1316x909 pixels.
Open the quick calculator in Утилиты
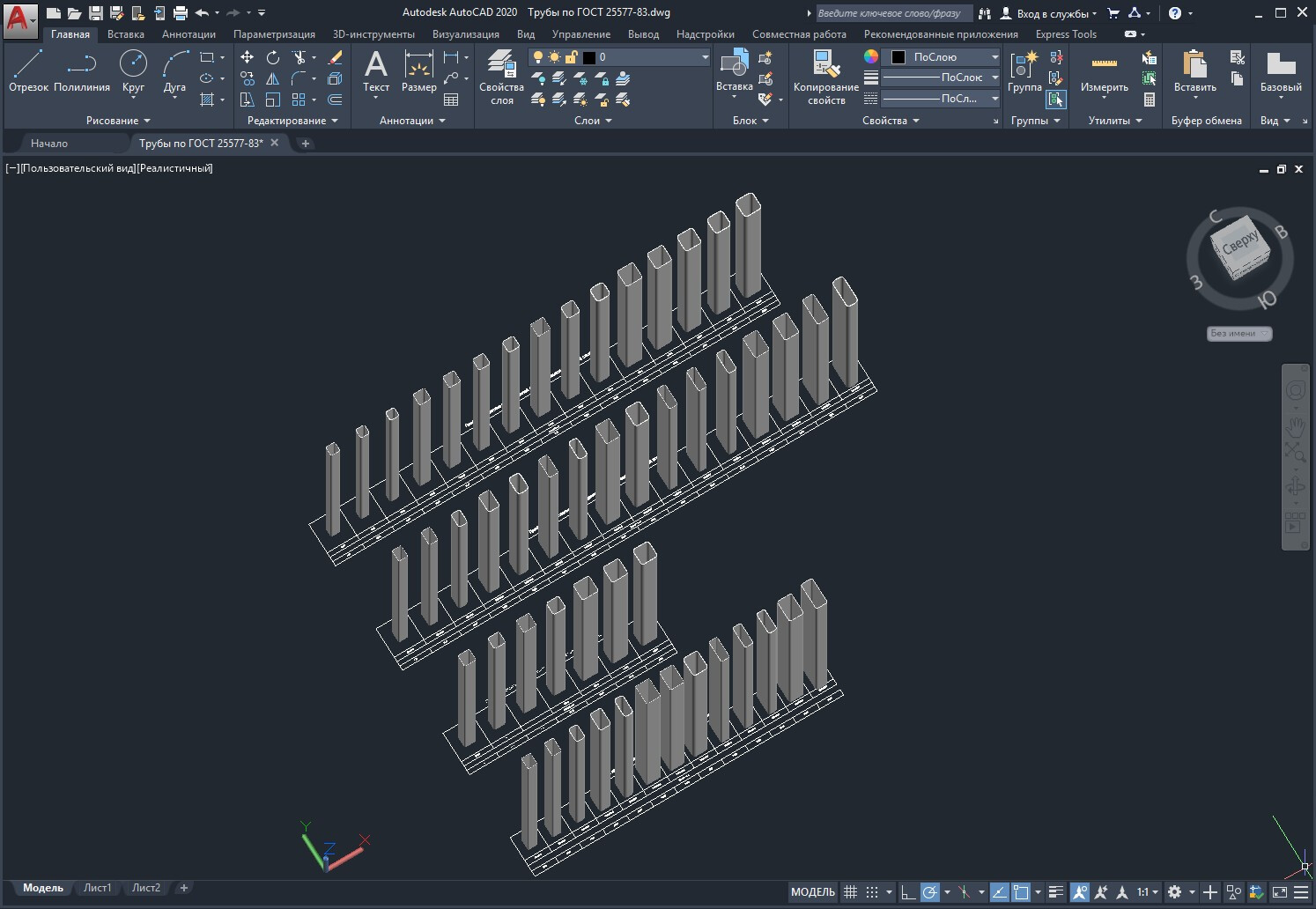1150,100
